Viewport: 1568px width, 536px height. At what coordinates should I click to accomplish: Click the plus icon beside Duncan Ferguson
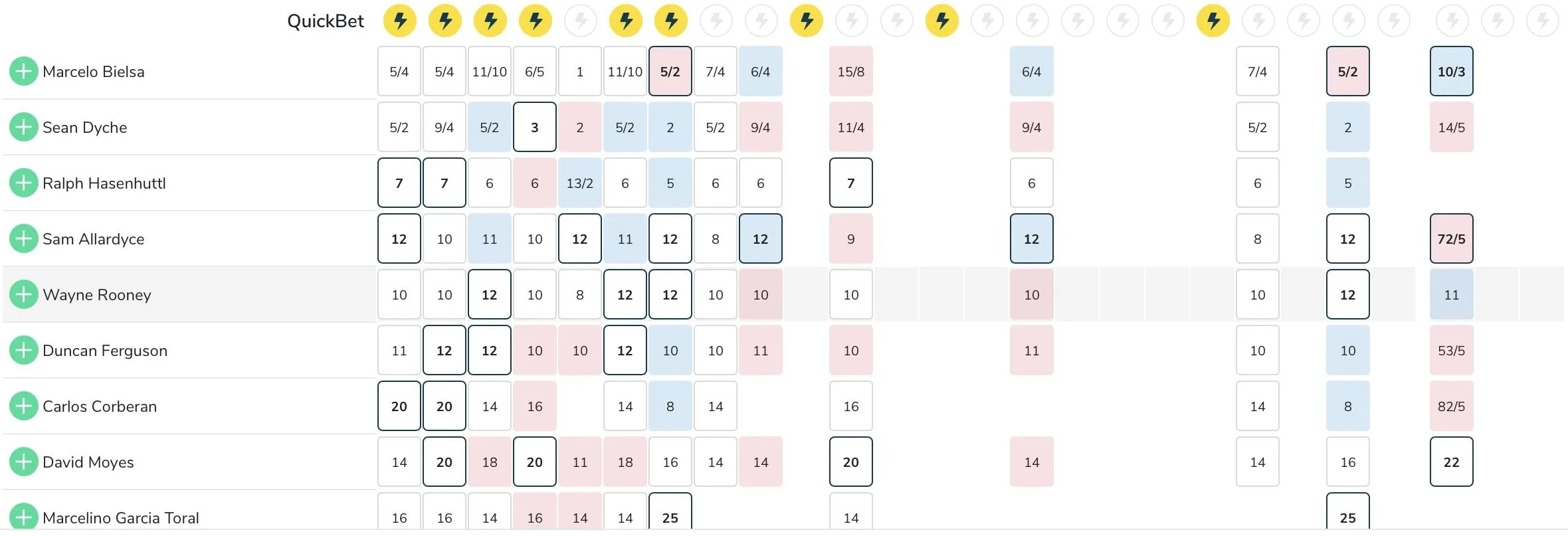[23, 350]
